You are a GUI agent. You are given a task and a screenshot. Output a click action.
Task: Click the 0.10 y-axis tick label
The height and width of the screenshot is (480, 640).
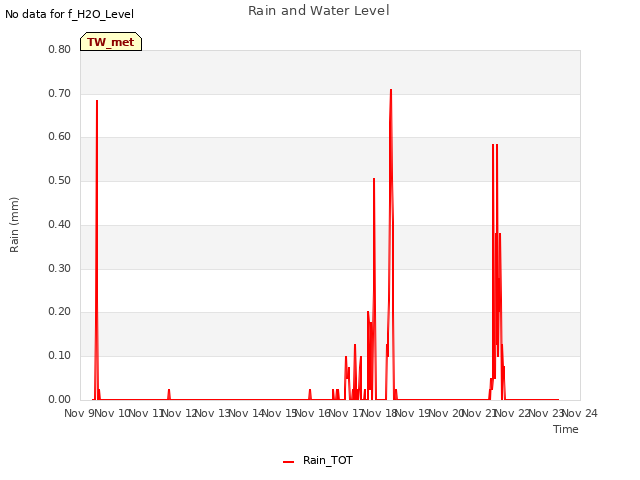pyautogui.click(x=60, y=356)
